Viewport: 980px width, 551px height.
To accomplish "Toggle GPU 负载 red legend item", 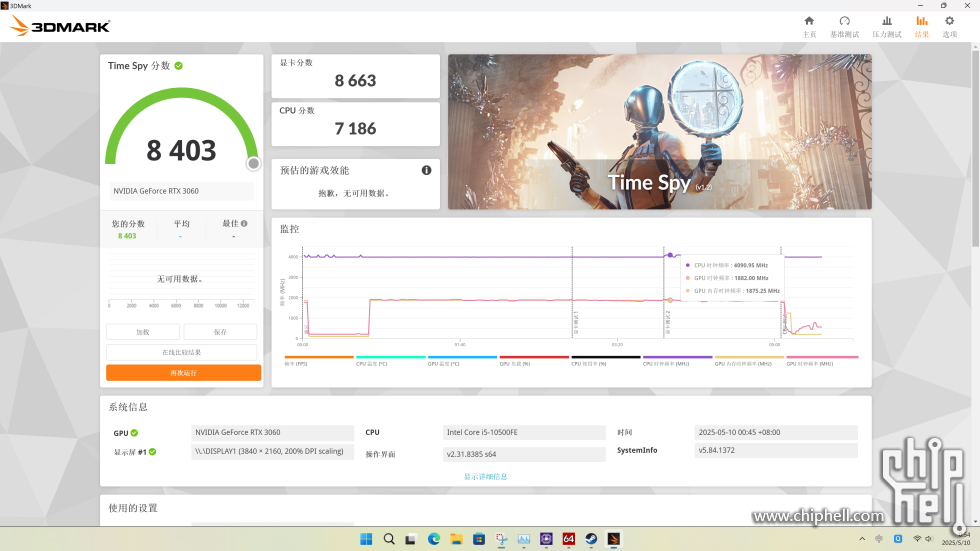I will 534,360.
